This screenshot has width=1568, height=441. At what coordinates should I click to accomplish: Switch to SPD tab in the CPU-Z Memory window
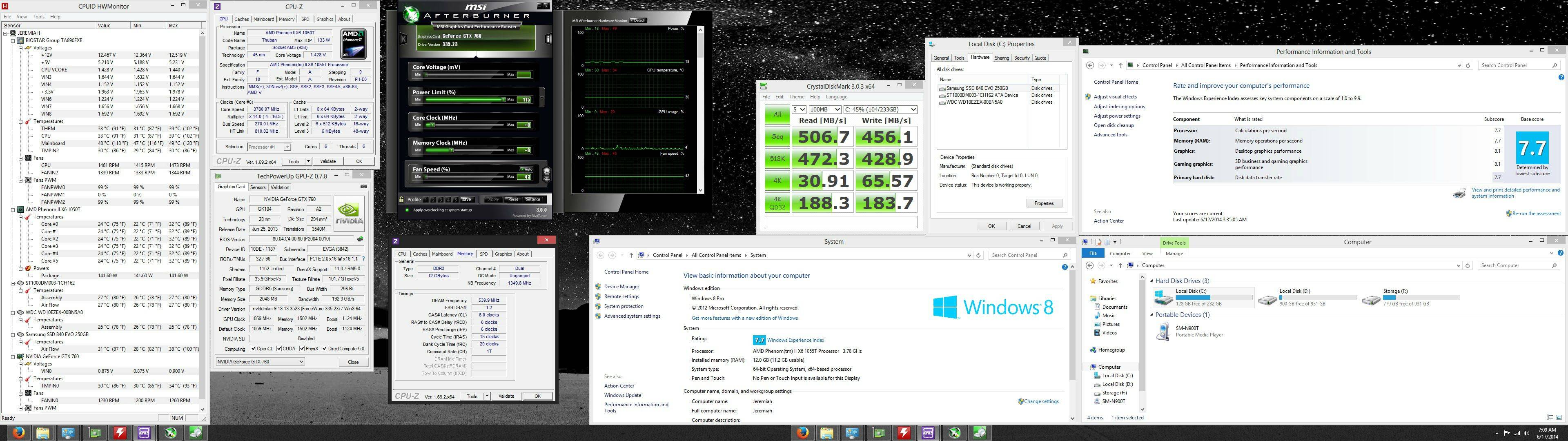tap(483, 254)
